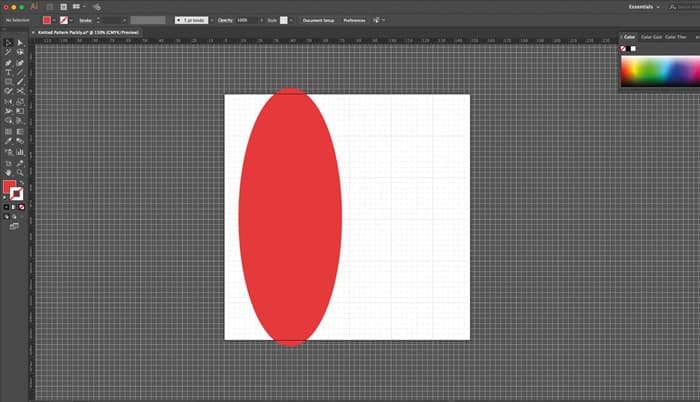Viewport: 700px width, 402px height.
Task: Choose the Mesh tool
Action: click(8, 132)
